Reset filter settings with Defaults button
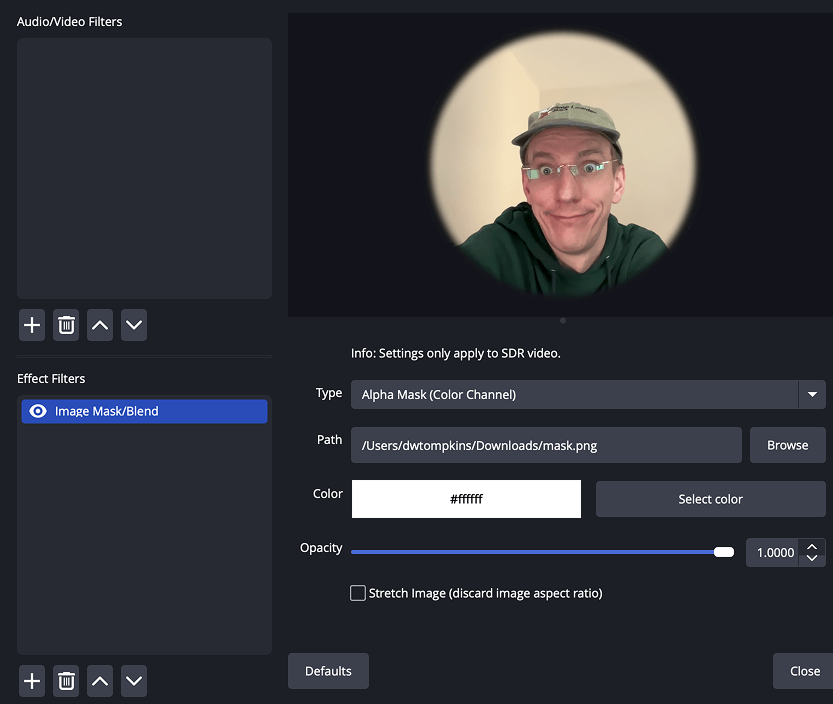Image resolution: width=833 pixels, height=704 pixels. 328,671
